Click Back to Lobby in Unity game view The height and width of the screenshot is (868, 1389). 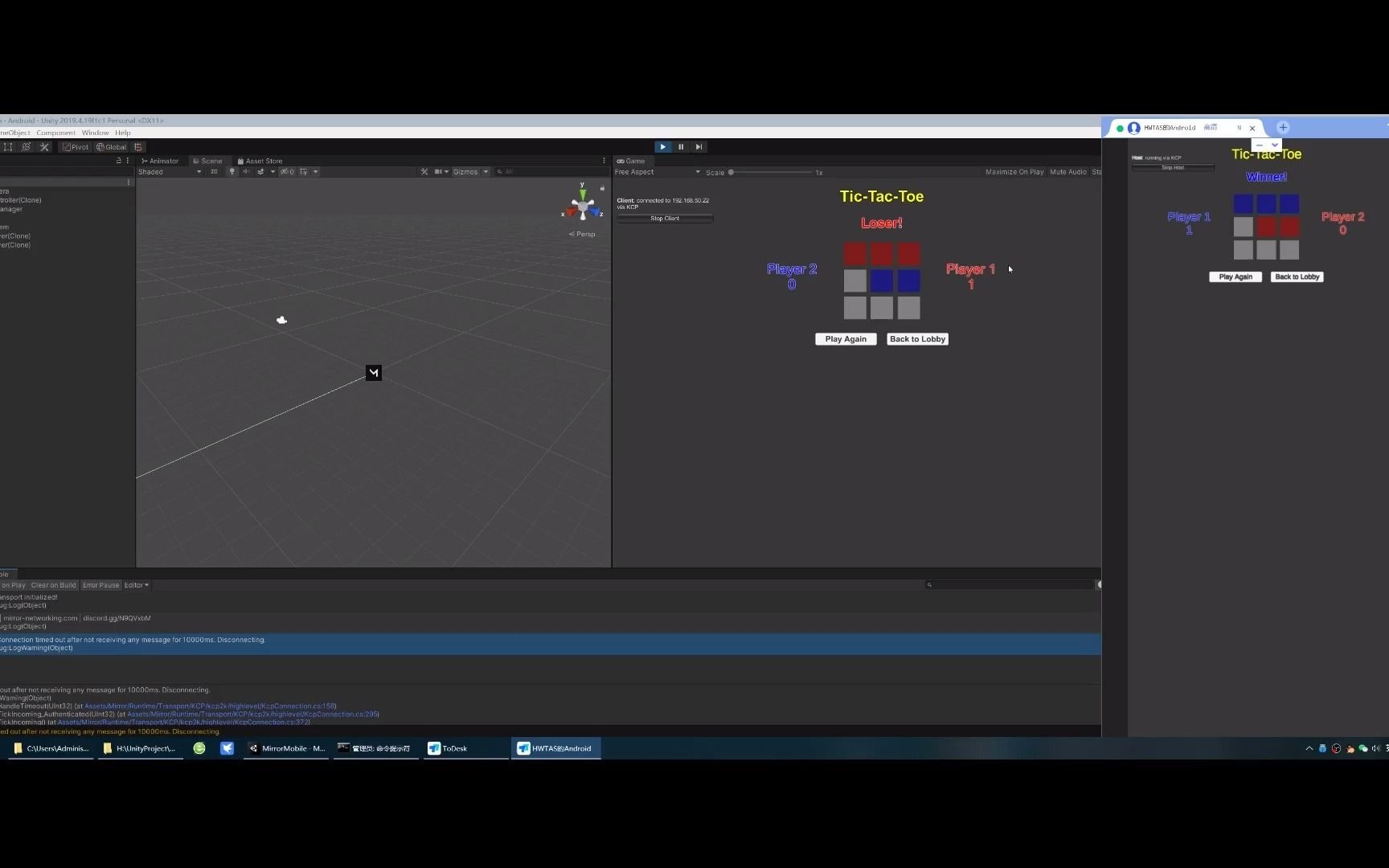(917, 339)
